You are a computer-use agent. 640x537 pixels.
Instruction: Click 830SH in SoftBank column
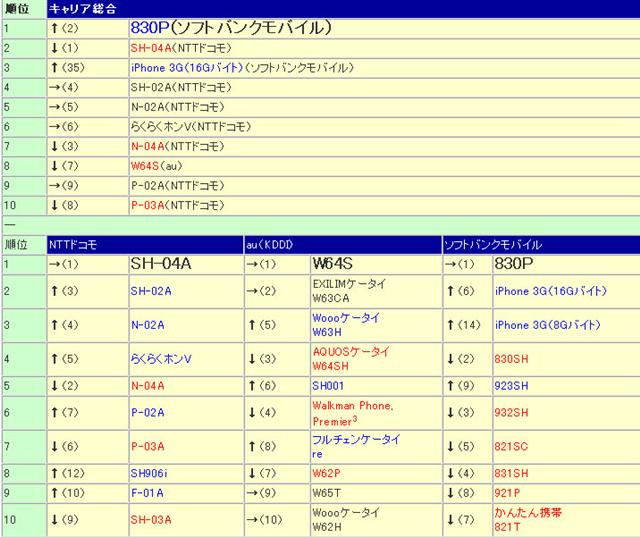[x=511, y=359]
